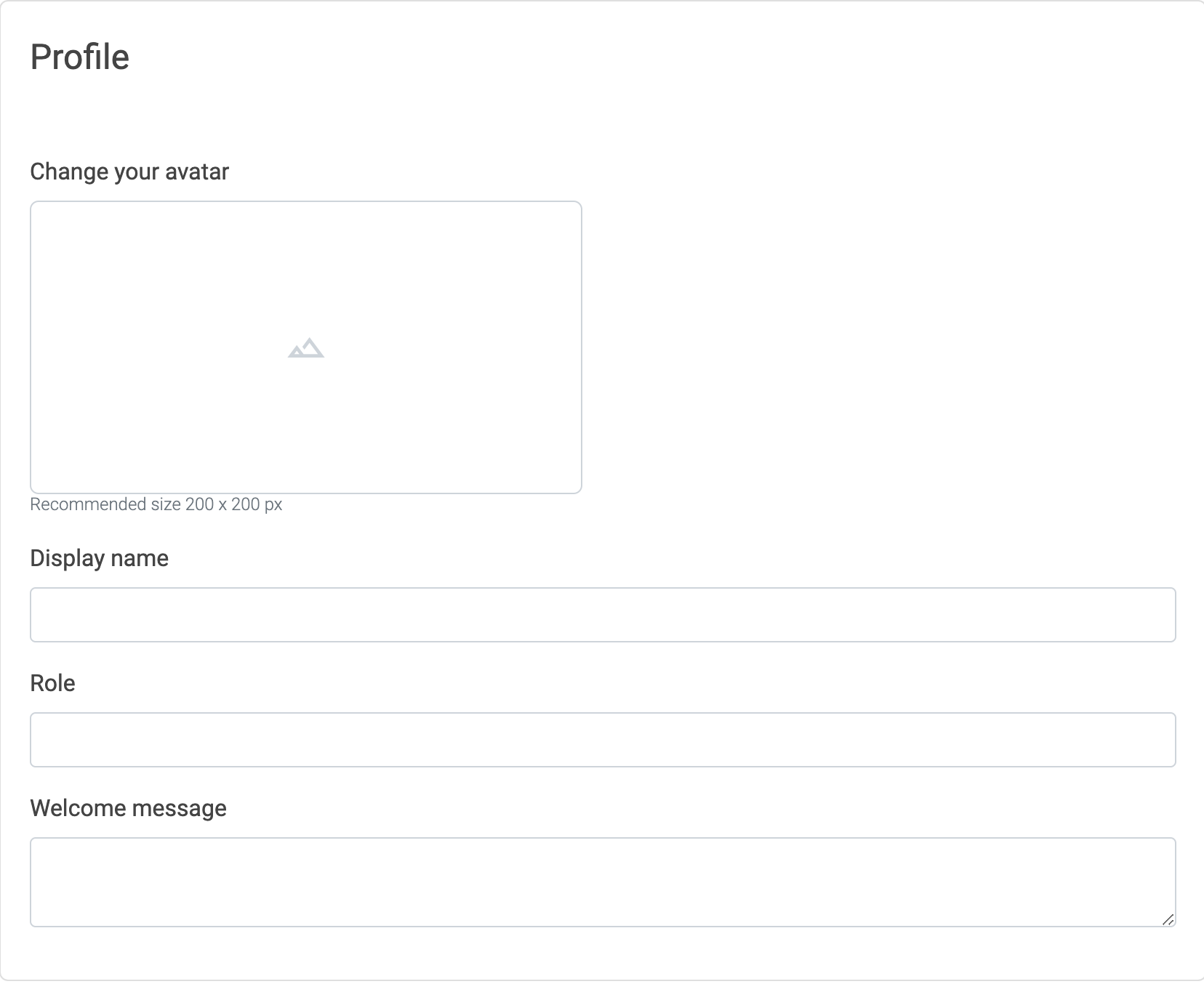Click inside the Role text field
The width and height of the screenshot is (1204, 984).
tap(602, 739)
